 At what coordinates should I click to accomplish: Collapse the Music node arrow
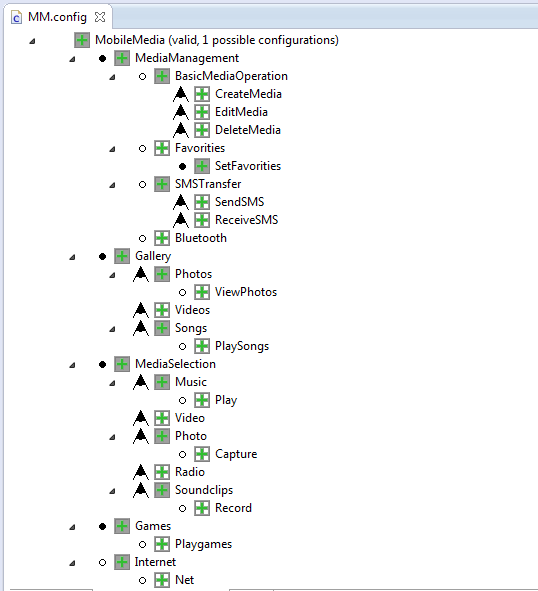112,383
